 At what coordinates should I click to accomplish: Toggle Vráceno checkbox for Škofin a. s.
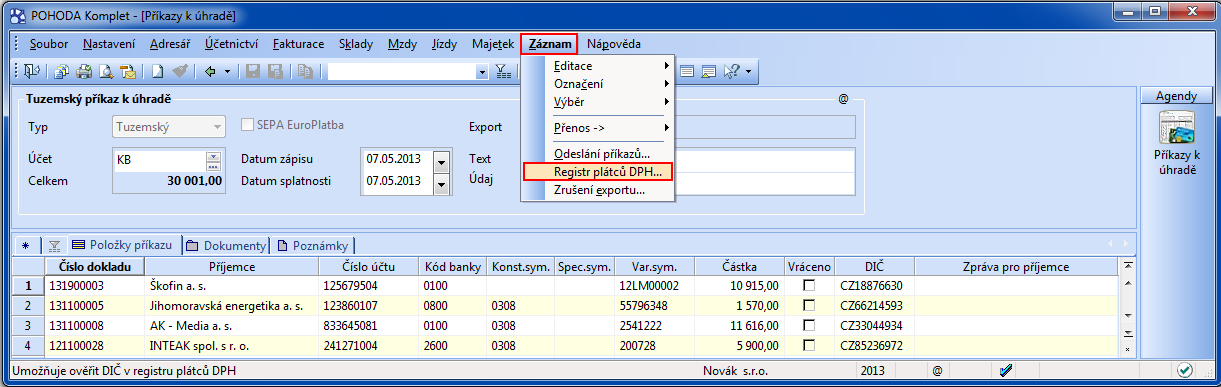808,286
